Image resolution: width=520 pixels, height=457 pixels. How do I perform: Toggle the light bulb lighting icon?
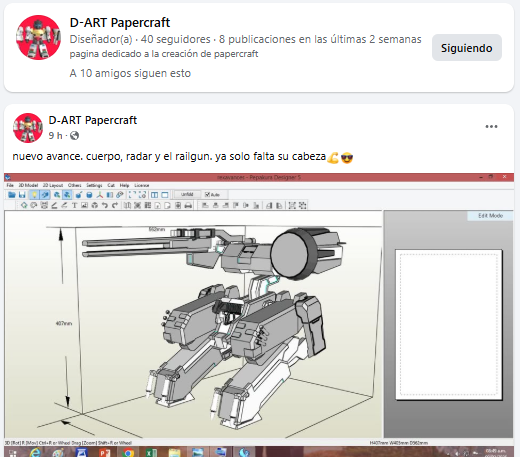34,195
